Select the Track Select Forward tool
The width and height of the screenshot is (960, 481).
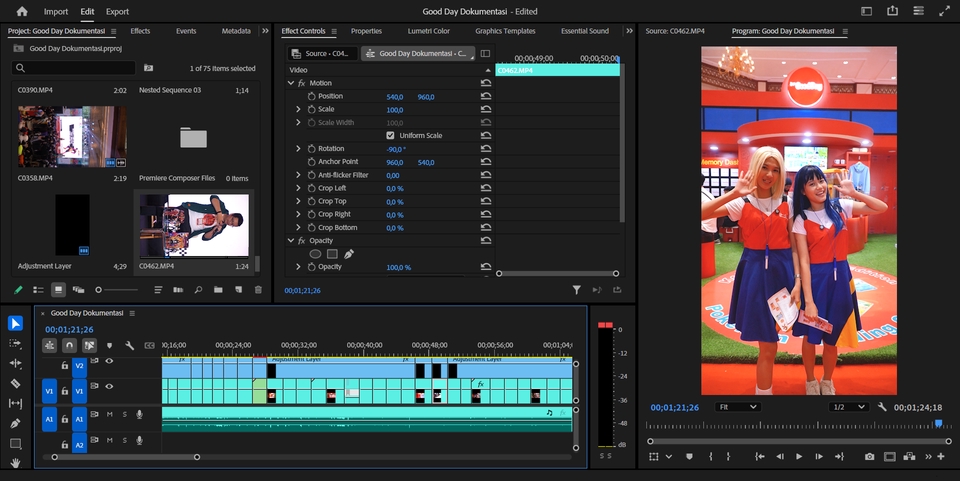point(15,344)
